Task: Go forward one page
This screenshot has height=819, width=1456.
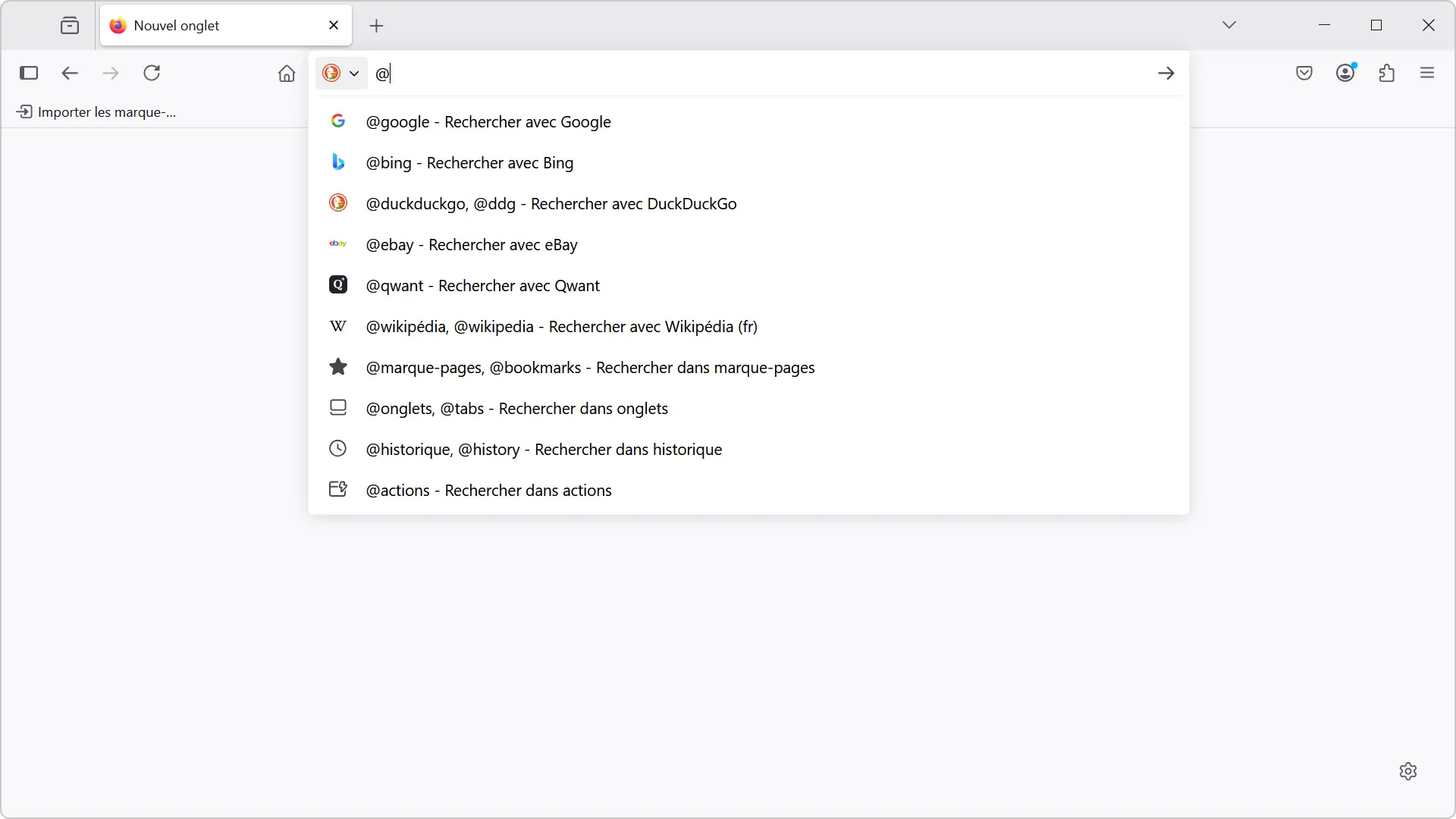Action: click(111, 73)
